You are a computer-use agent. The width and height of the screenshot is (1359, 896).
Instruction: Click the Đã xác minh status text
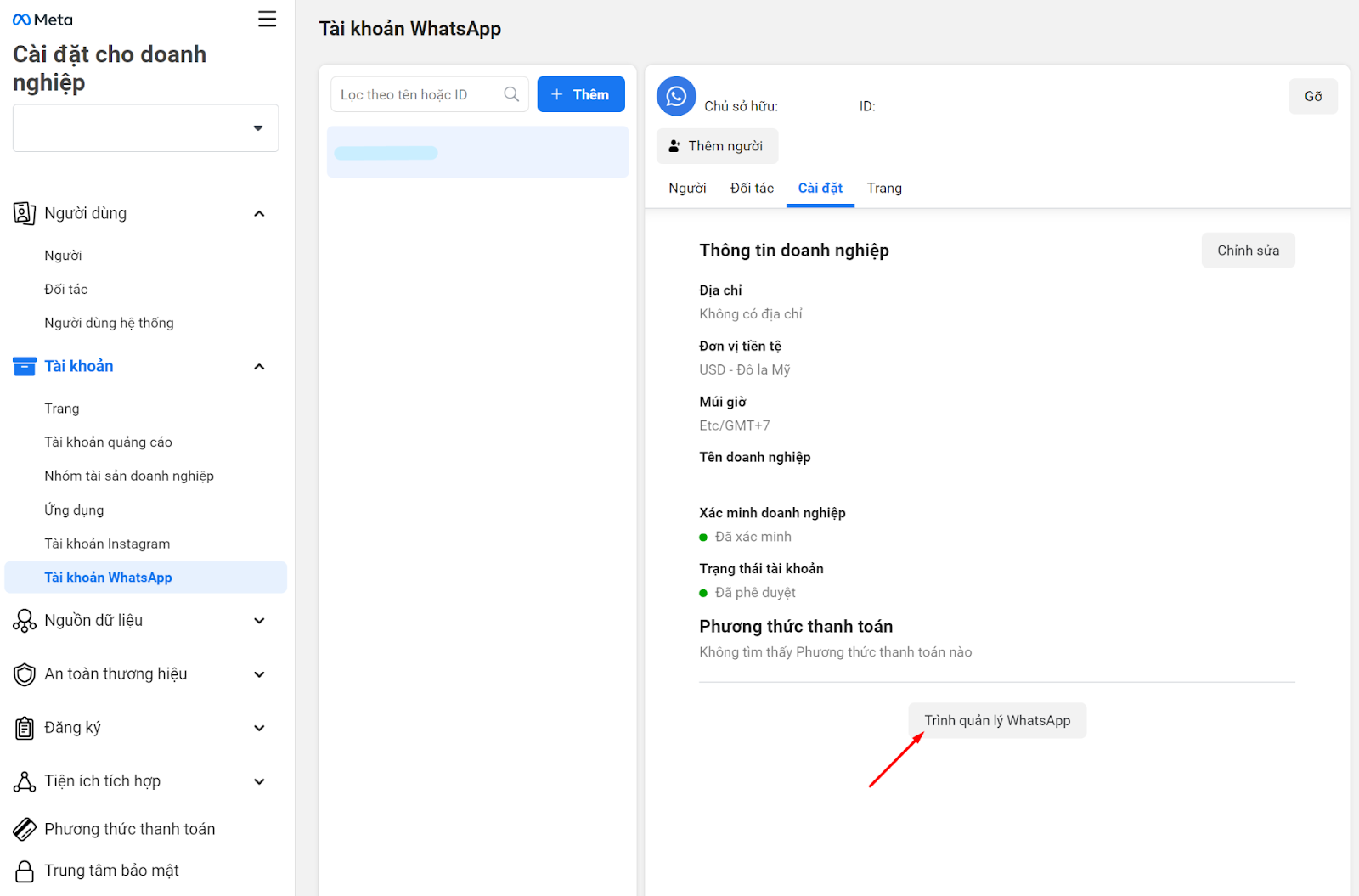coord(753,537)
